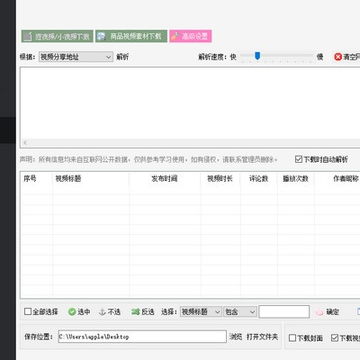The image size is (360, 360).
Task: Click the save path field C:\Users\apple\Desktop
Action: pyautogui.click(x=142, y=336)
